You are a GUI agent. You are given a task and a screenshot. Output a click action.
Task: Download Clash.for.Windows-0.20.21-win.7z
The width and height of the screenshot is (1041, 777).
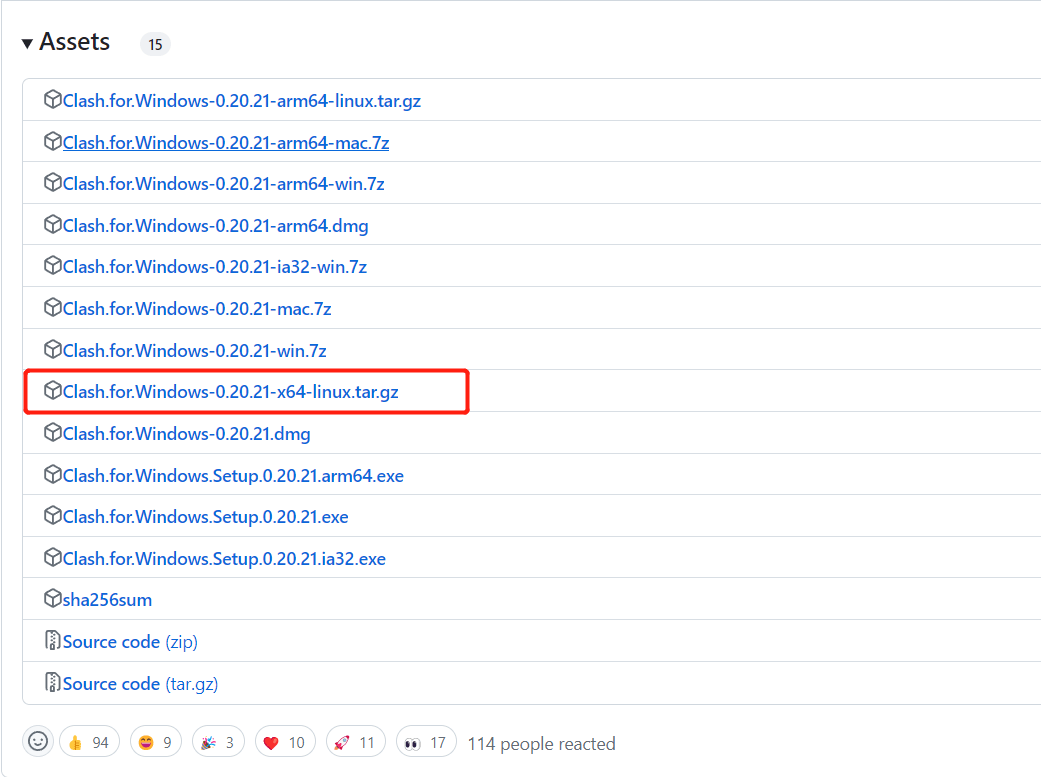[195, 351]
